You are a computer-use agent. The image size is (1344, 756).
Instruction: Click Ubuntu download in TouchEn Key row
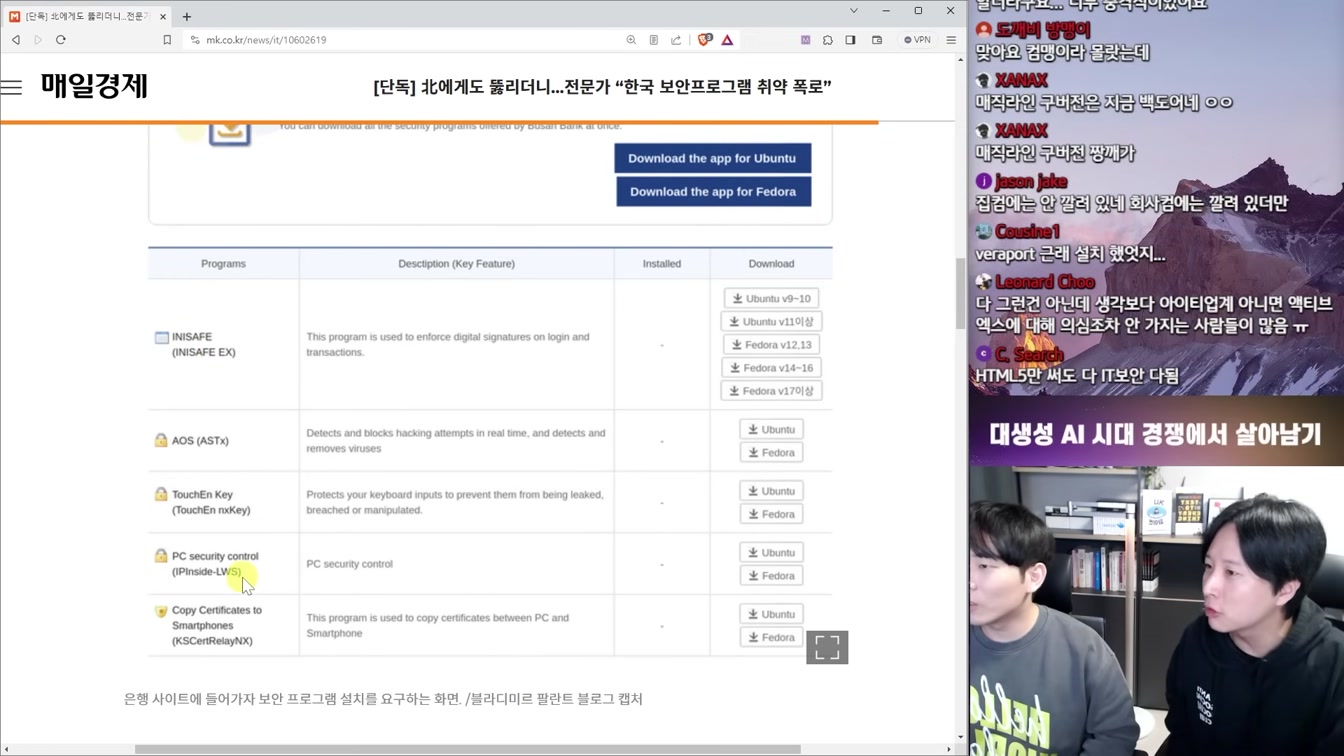771,491
